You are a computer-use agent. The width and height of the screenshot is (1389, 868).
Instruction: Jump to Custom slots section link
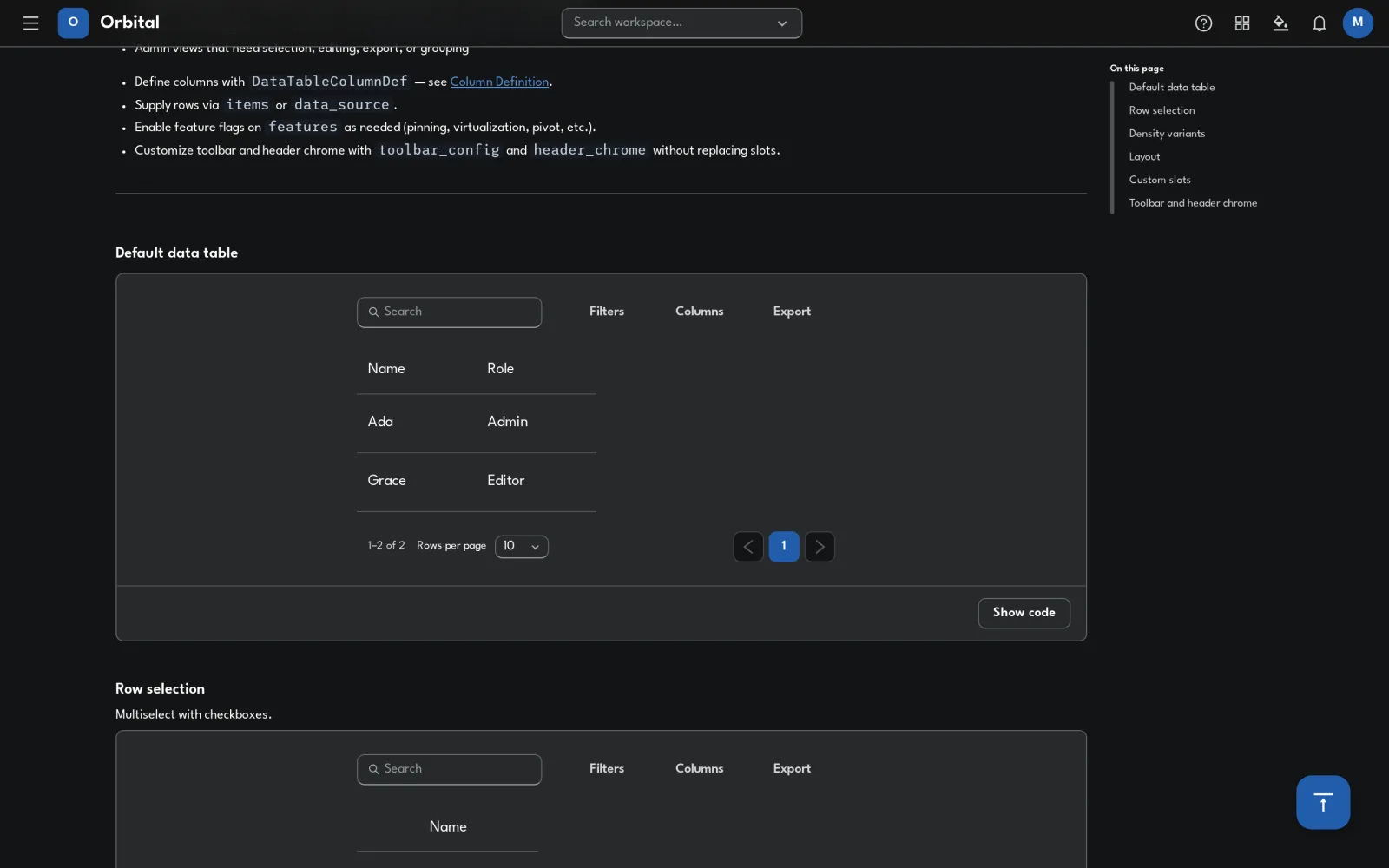(1160, 181)
